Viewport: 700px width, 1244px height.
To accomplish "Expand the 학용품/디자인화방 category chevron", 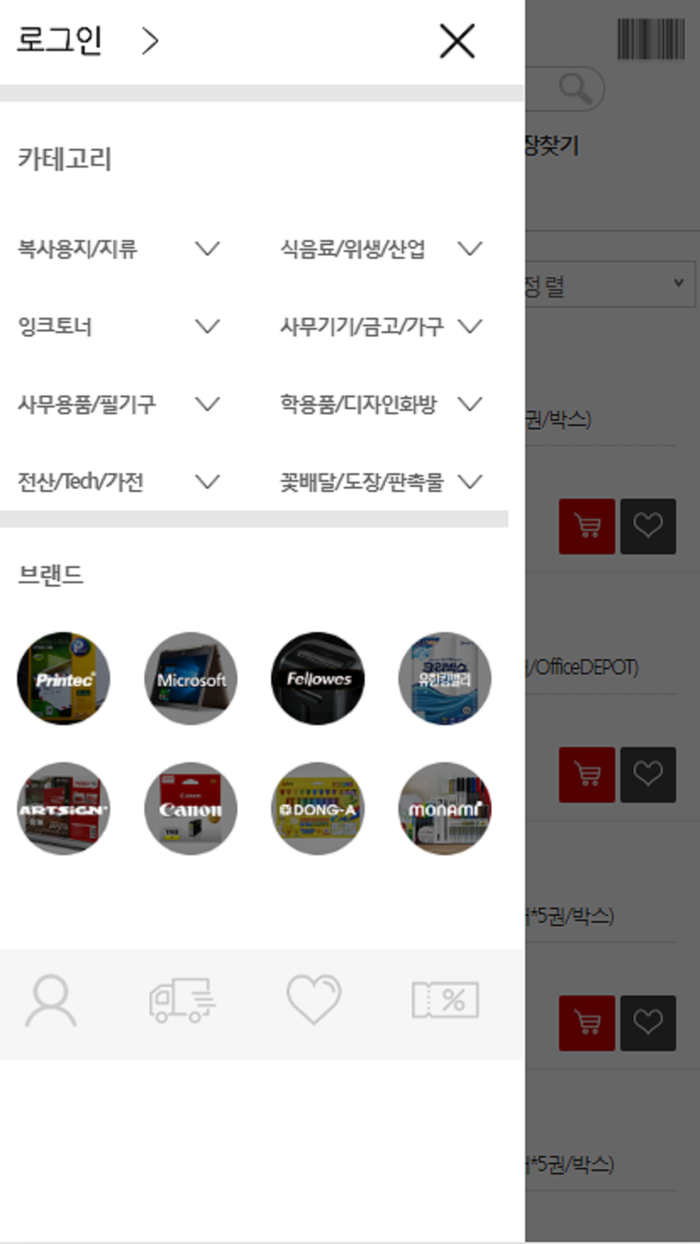I will point(470,404).
